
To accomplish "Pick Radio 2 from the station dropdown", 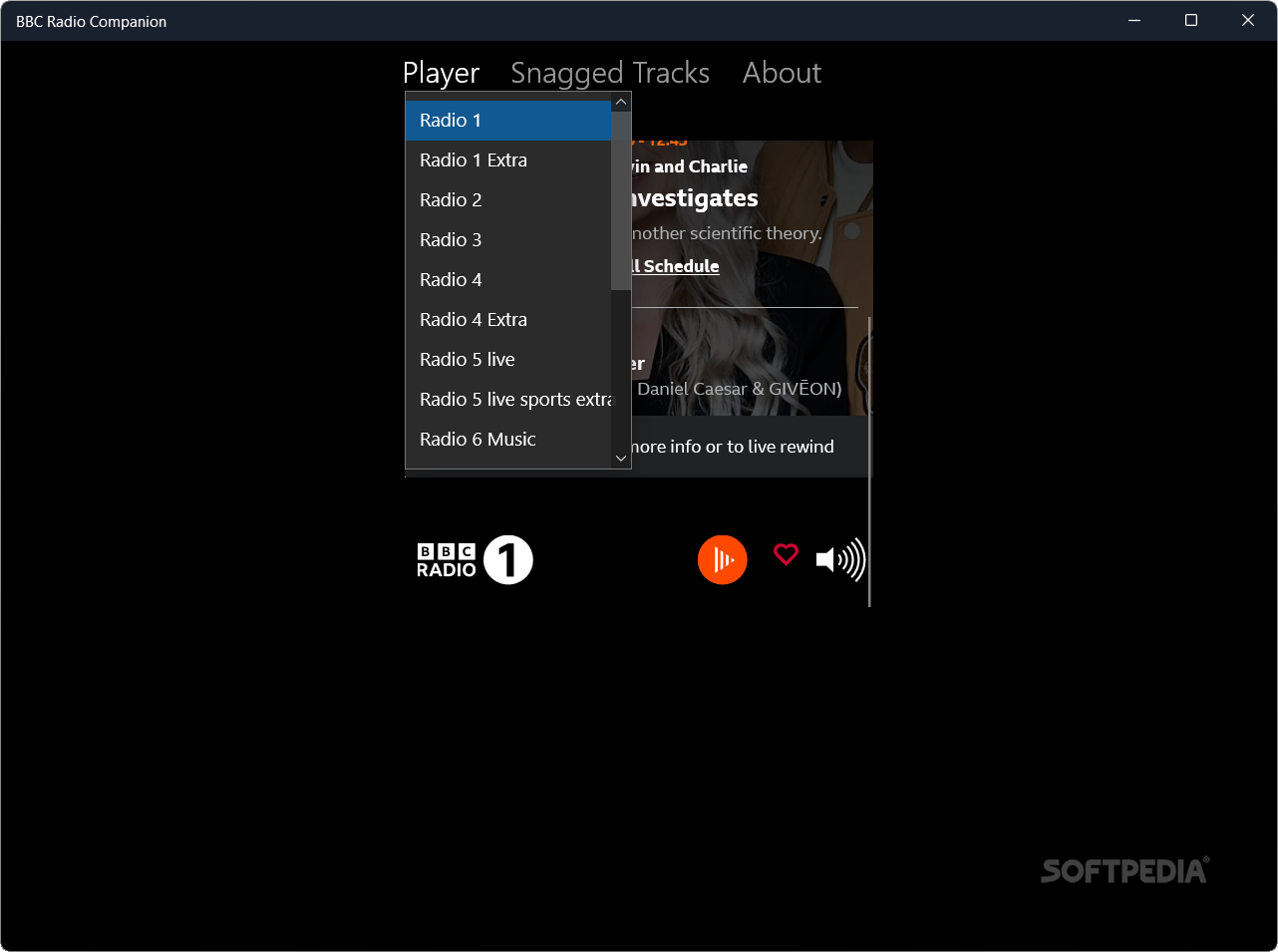I will click(508, 200).
